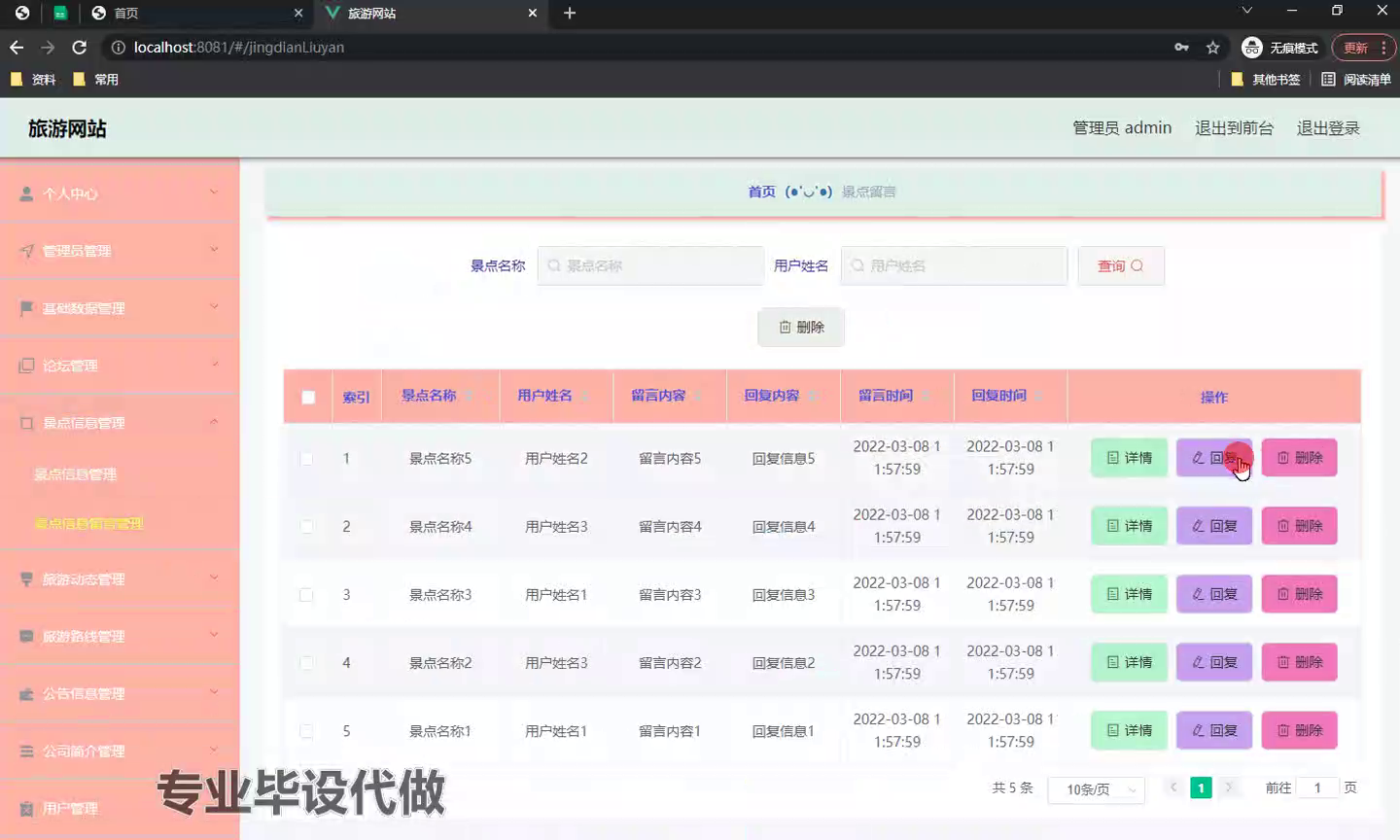1400x840 pixels.
Task: Click 回复 for 景点名称4 row
Action: [x=1214, y=526]
